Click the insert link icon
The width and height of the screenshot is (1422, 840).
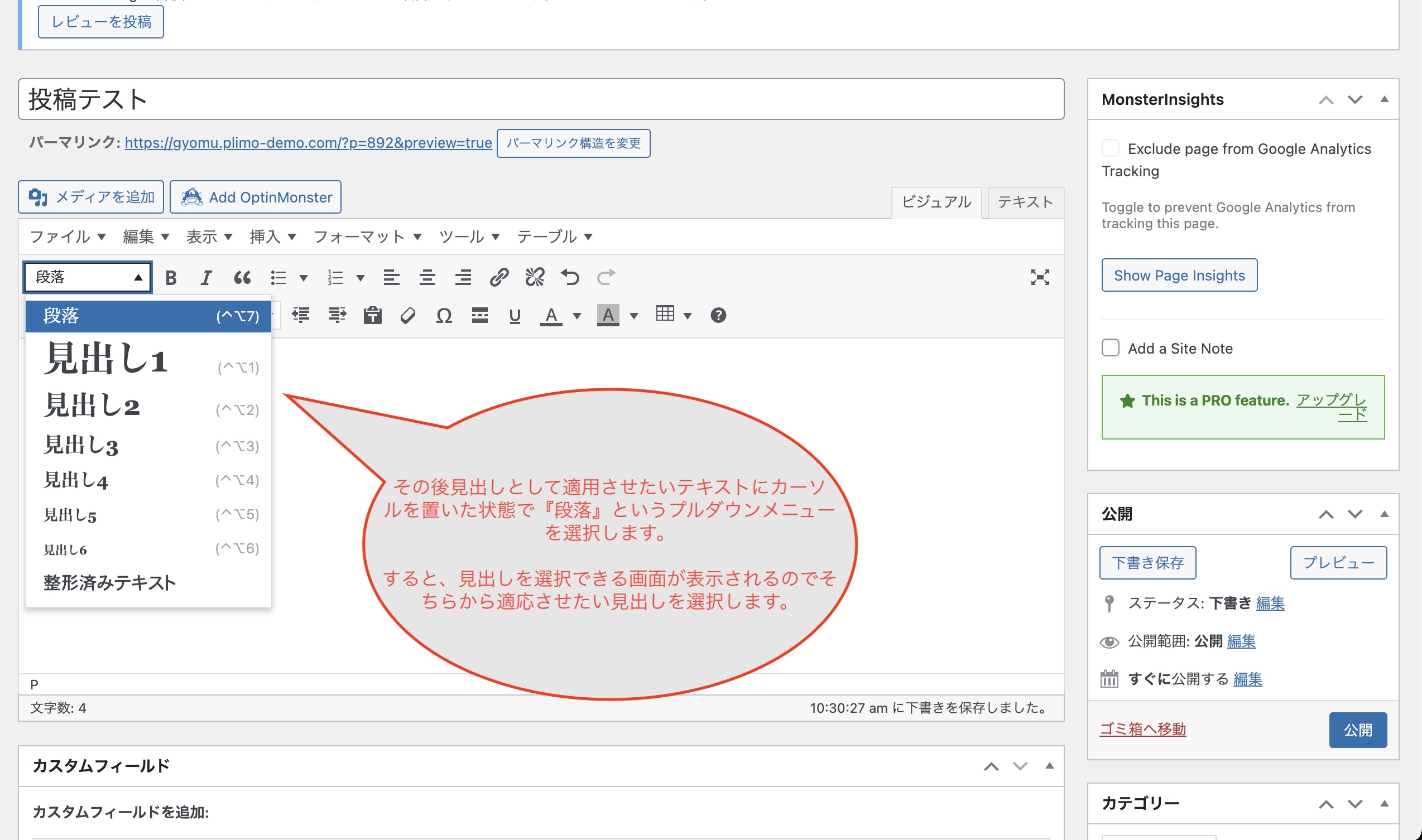click(x=498, y=277)
